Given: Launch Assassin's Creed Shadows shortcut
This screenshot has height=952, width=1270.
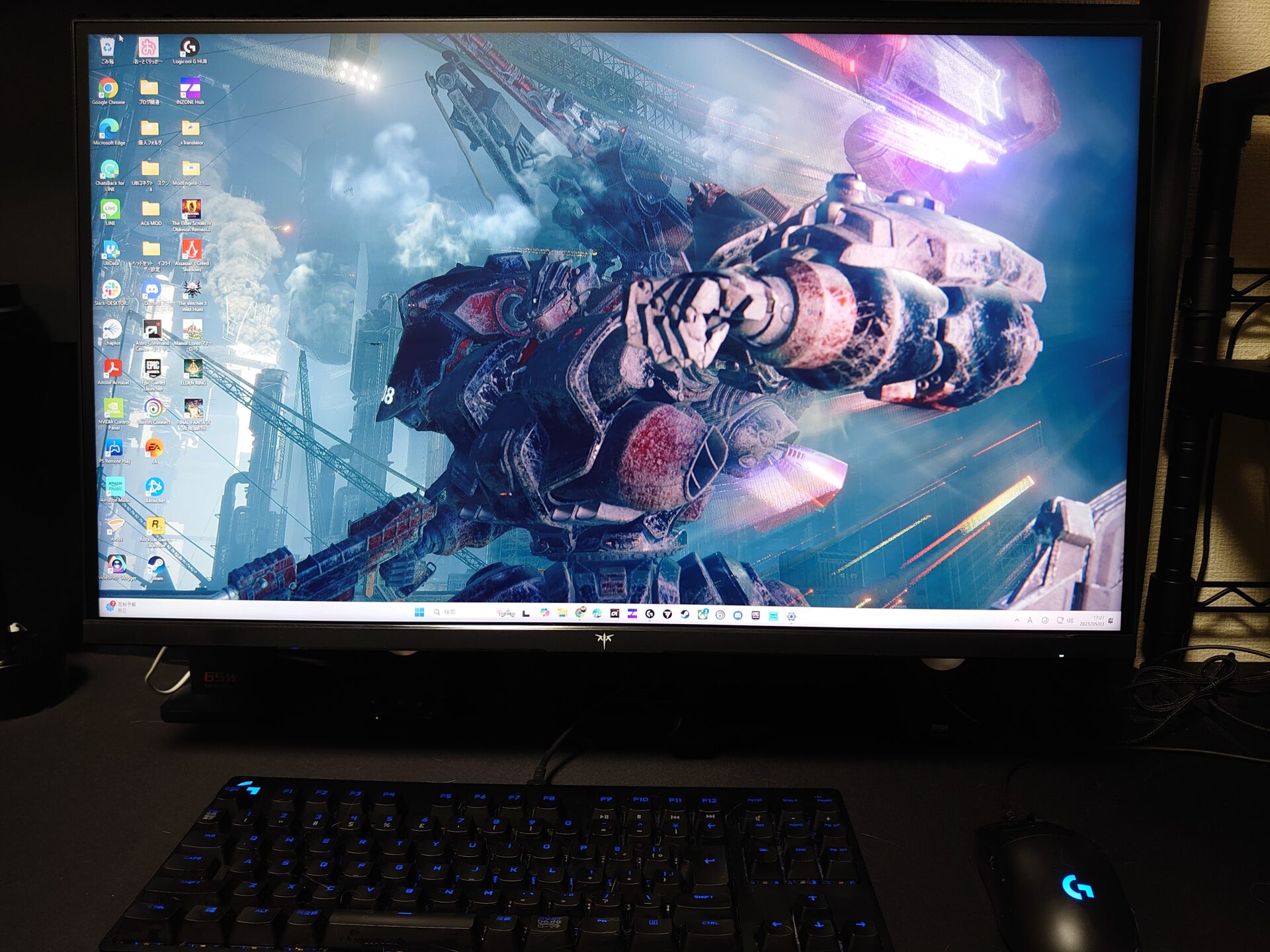Looking at the screenshot, I should 192,255.
